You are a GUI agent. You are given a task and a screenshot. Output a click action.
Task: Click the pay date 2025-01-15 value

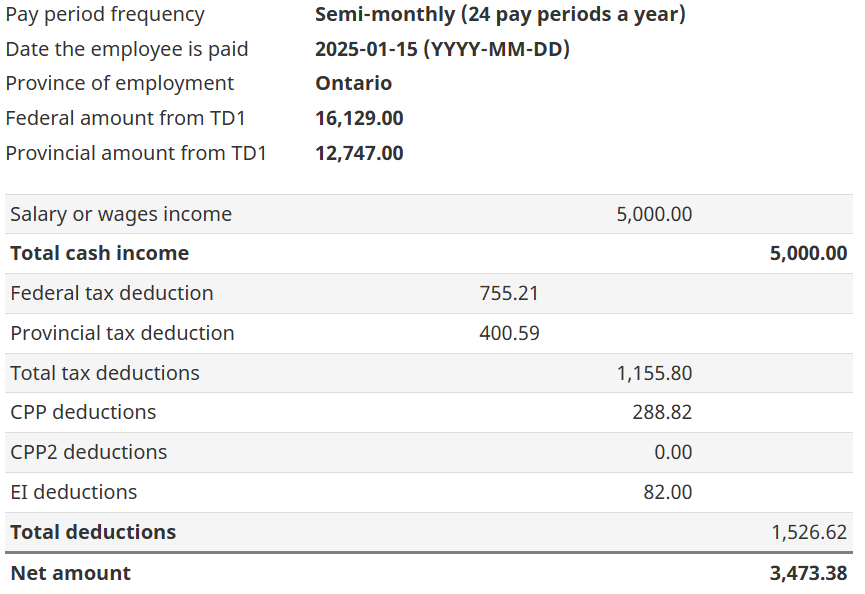pos(442,49)
